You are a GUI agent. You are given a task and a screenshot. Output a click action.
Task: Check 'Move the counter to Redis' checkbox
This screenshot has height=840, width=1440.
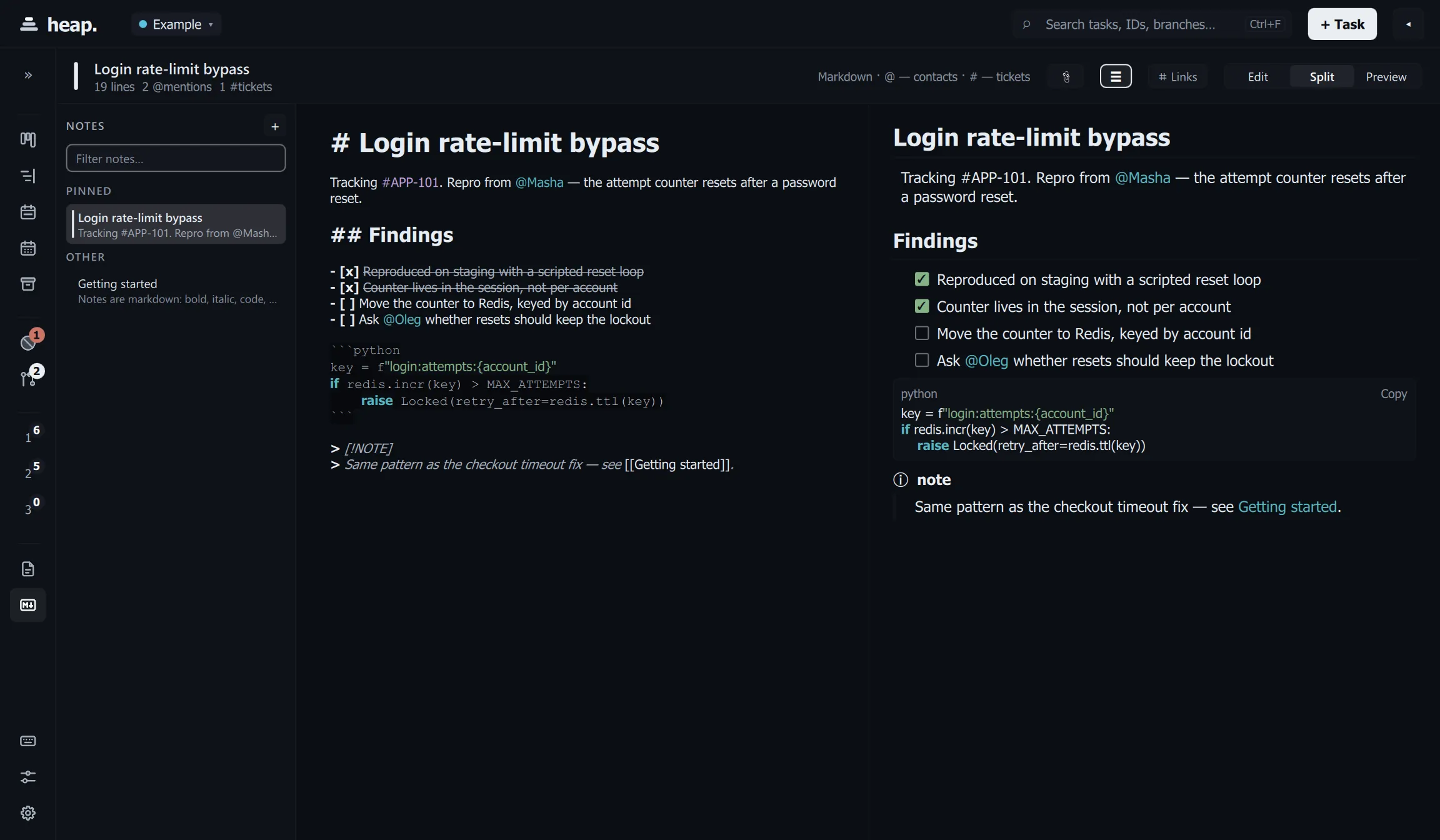(922, 333)
